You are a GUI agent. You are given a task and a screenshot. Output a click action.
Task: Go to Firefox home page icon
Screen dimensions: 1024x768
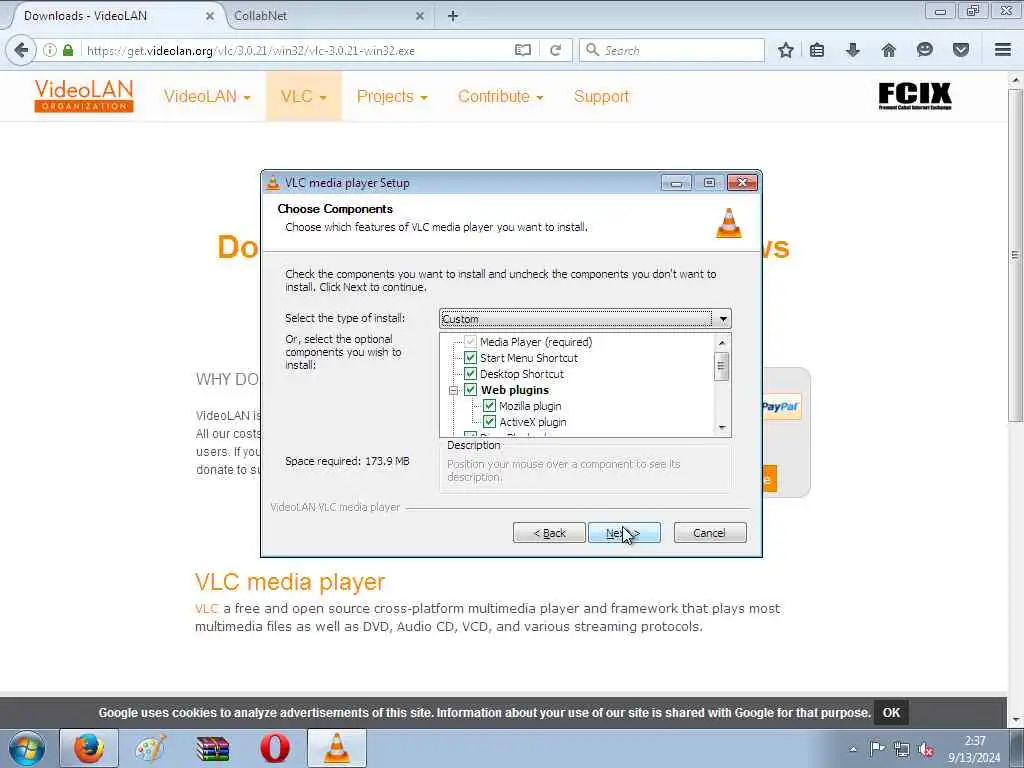[888, 50]
